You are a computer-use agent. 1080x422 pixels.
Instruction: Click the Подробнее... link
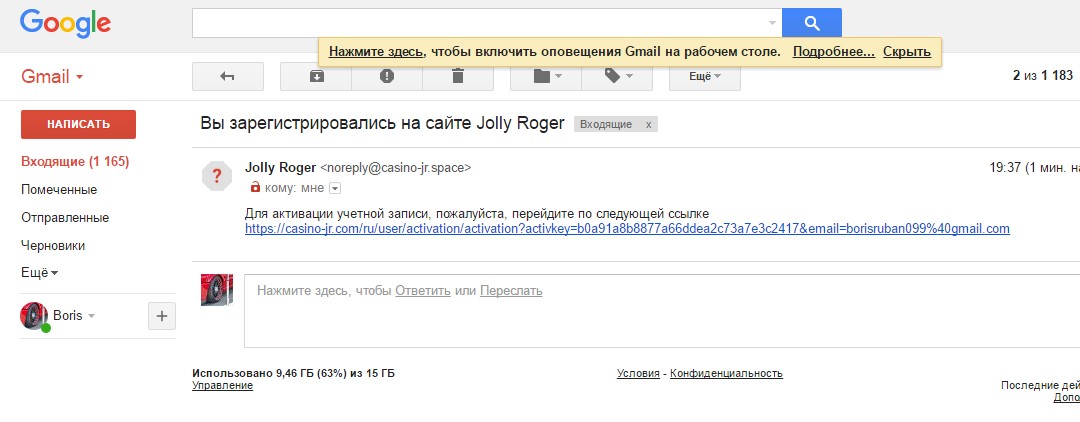coord(833,52)
